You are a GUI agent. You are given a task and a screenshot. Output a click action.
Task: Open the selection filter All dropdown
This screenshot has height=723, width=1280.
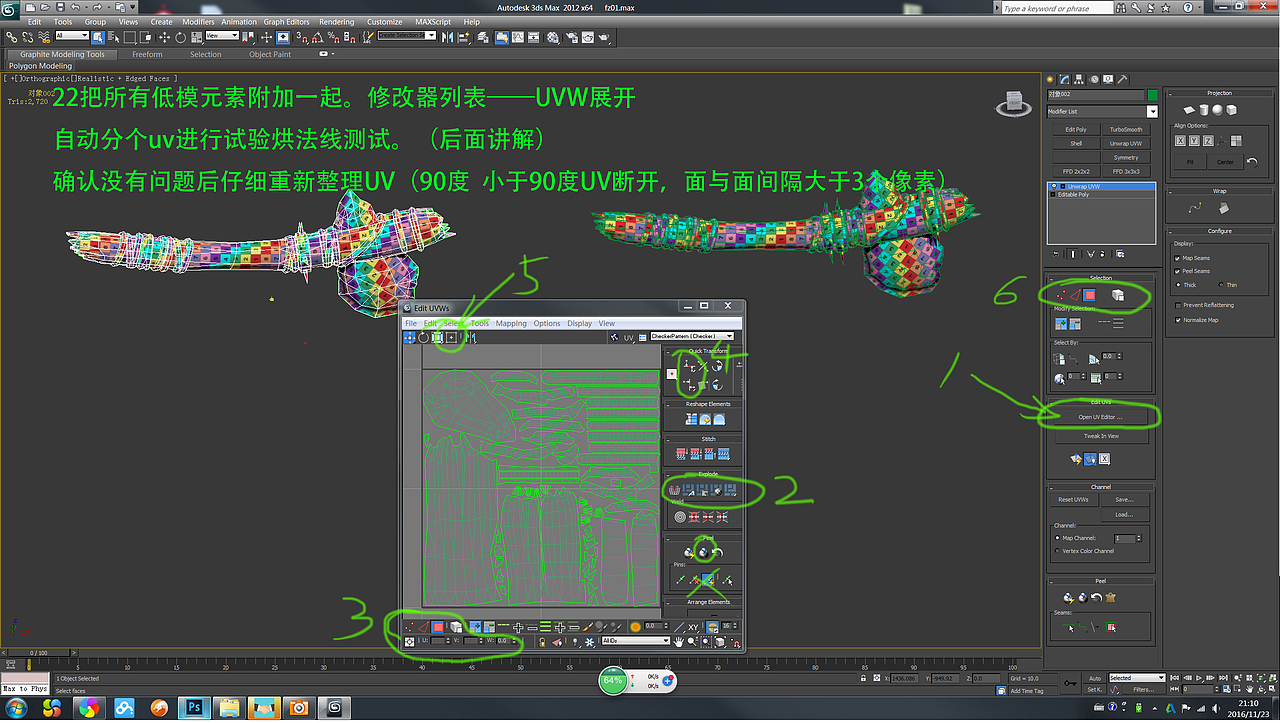(x=73, y=36)
